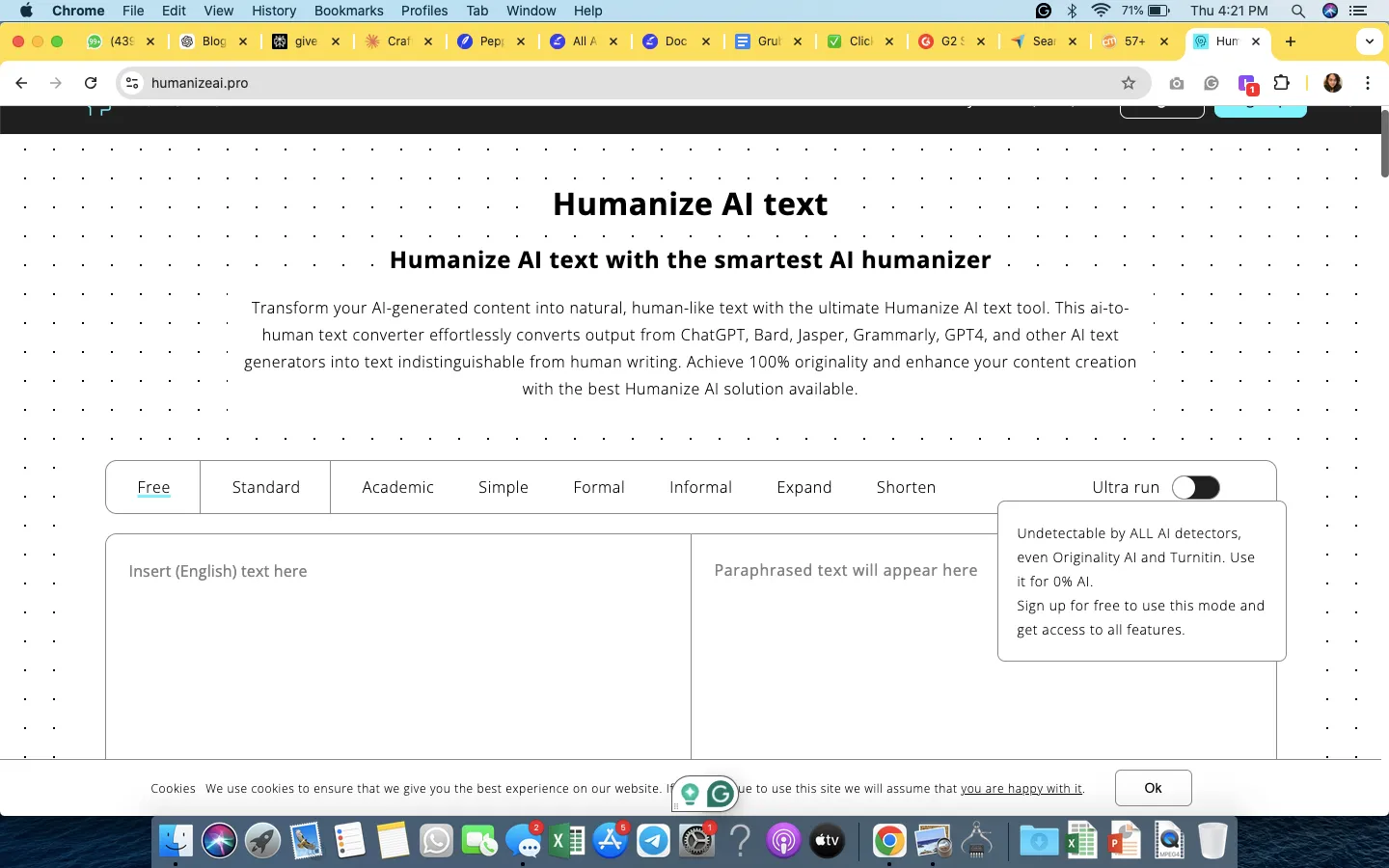The image size is (1389, 868).
Task: Select the Shorten mode
Action: 906,487
